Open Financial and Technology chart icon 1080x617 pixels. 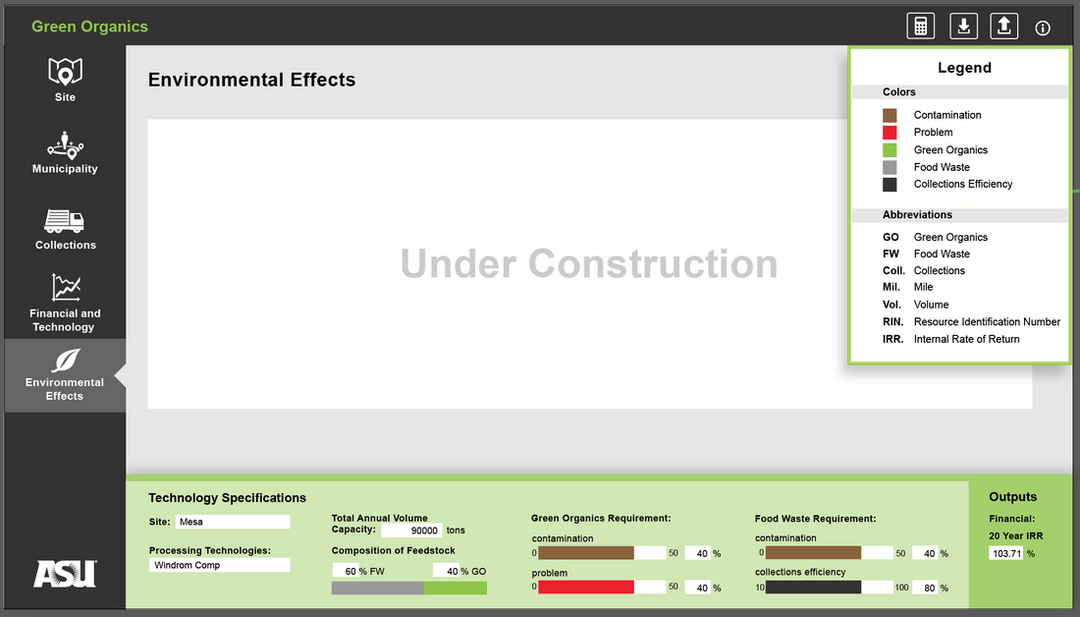65,289
